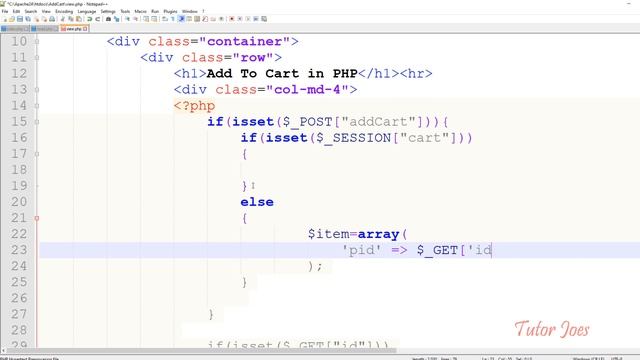Click the Folder as Workspace icon
640x360 pixels.
[213, 19]
